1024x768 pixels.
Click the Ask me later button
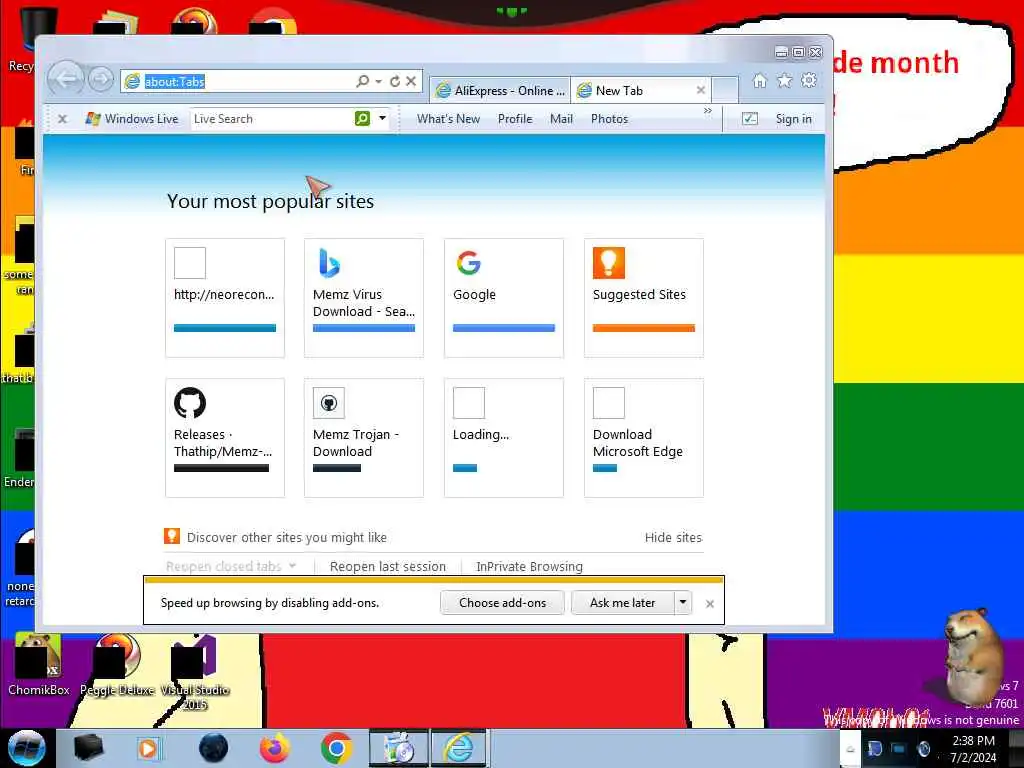point(622,603)
